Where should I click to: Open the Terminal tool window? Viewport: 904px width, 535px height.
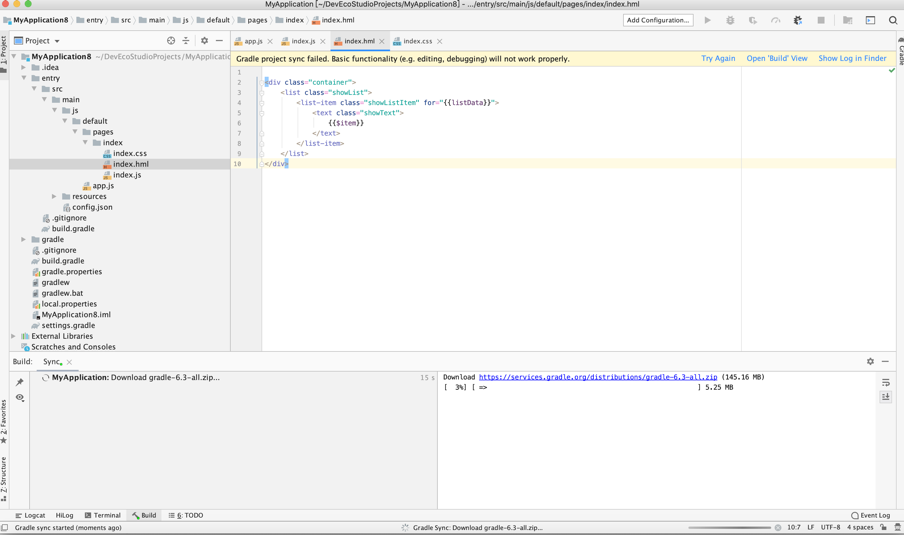pos(103,515)
